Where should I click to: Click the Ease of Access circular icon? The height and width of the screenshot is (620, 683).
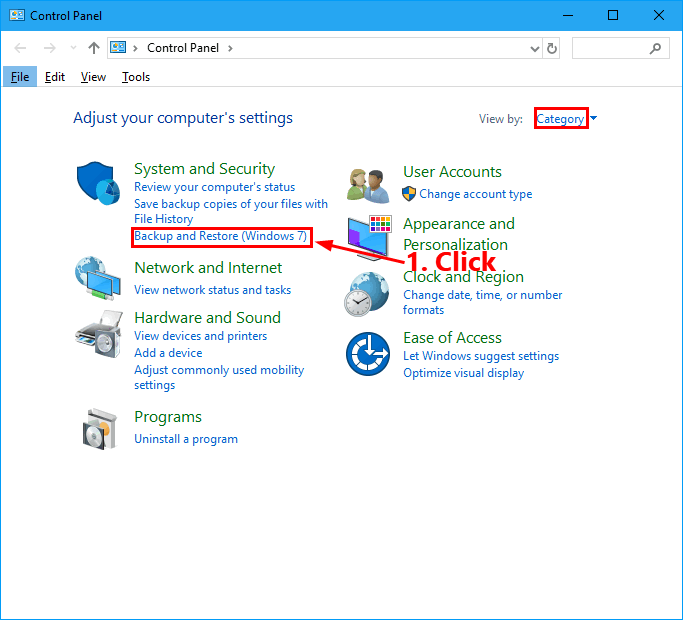[x=368, y=354]
